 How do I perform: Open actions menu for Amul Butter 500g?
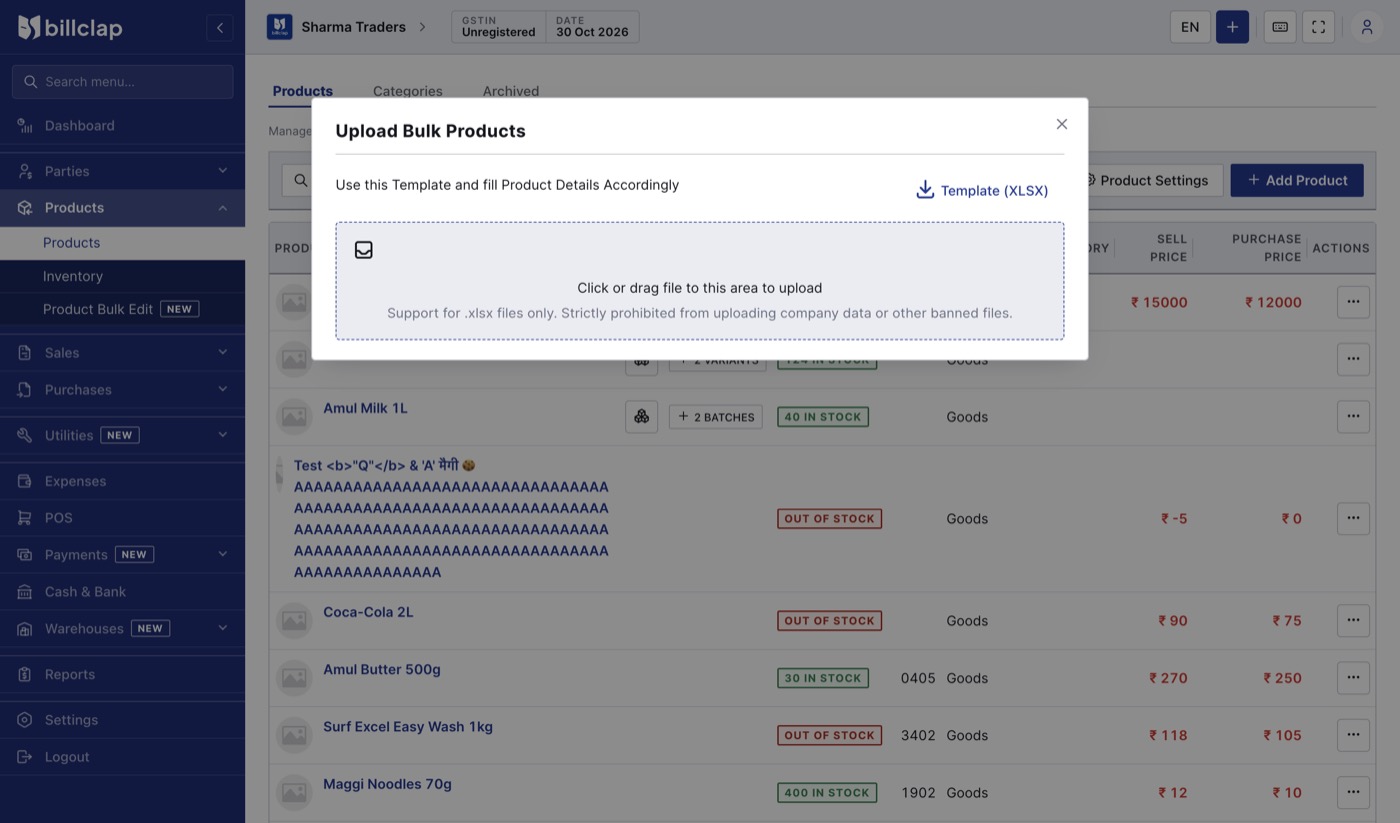click(1353, 677)
